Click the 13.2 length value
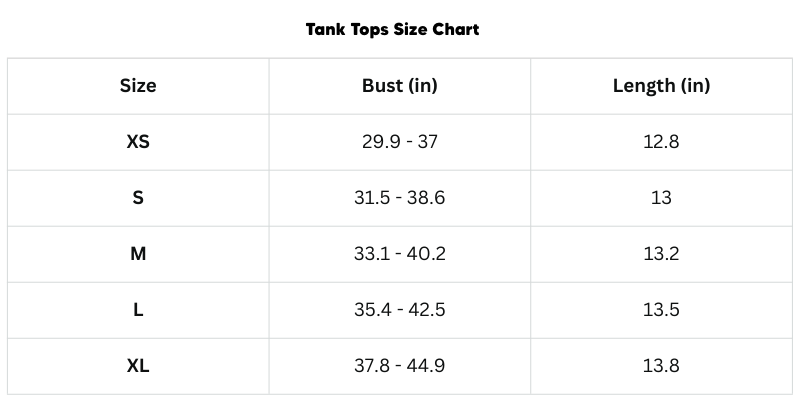Viewport: 800px width, 400px height. click(x=661, y=254)
